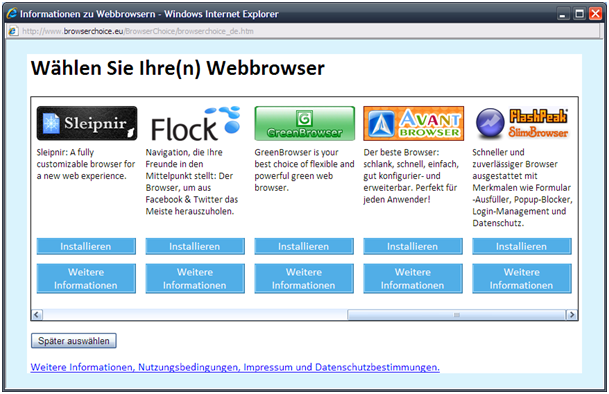Click the FlashPeak SlimBrowser logo

click(x=522, y=123)
